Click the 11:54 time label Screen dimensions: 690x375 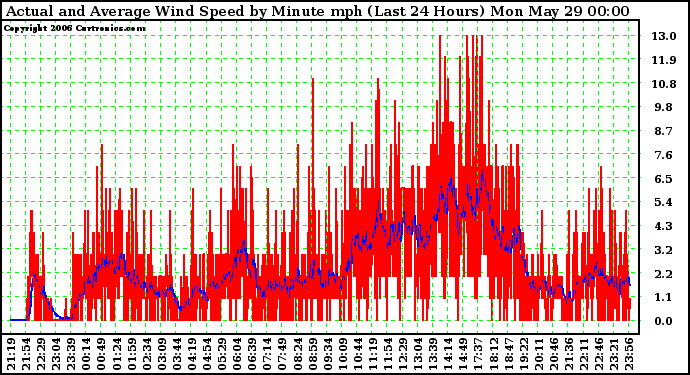388,354
